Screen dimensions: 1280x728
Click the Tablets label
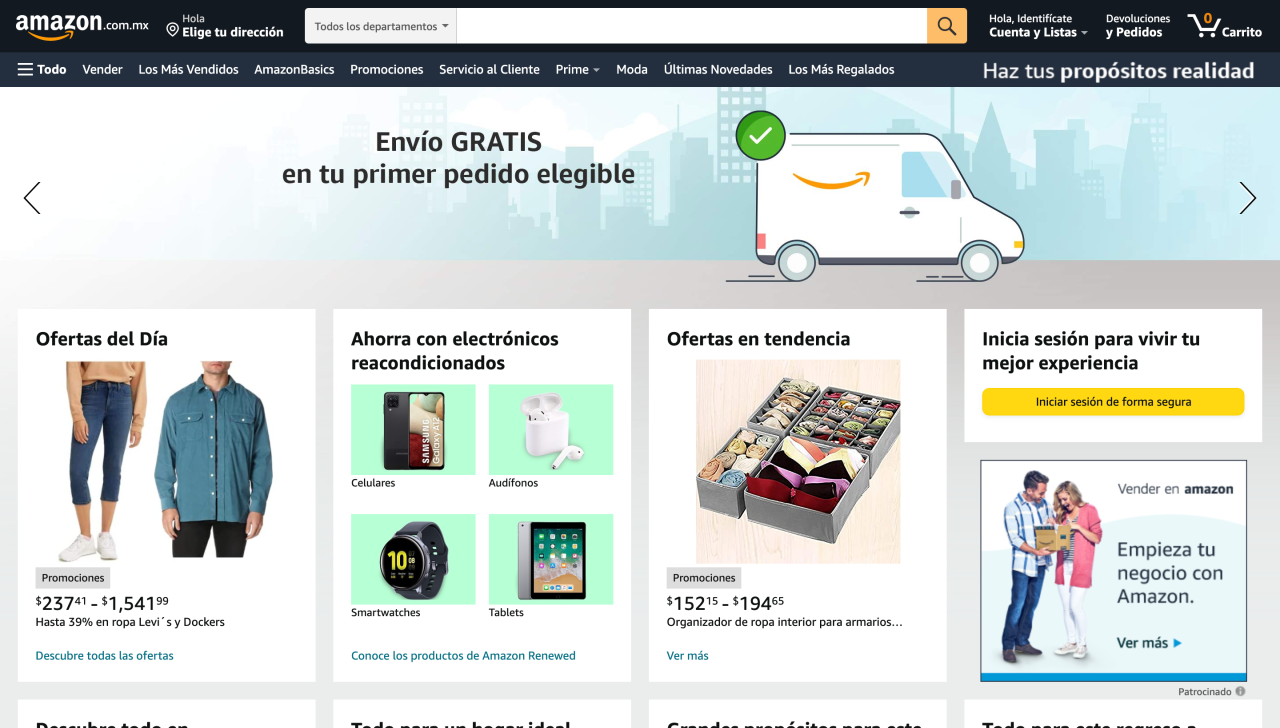click(x=506, y=612)
